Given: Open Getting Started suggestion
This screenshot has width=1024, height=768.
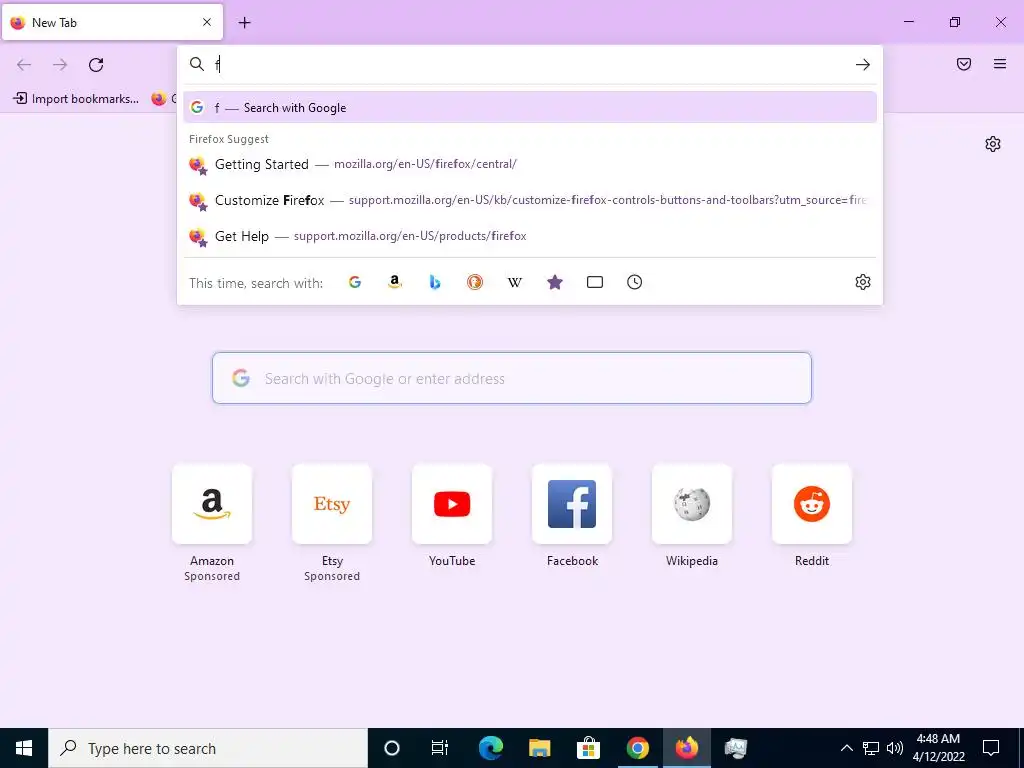Looking at the screenshot, I should tap(530, 165).
